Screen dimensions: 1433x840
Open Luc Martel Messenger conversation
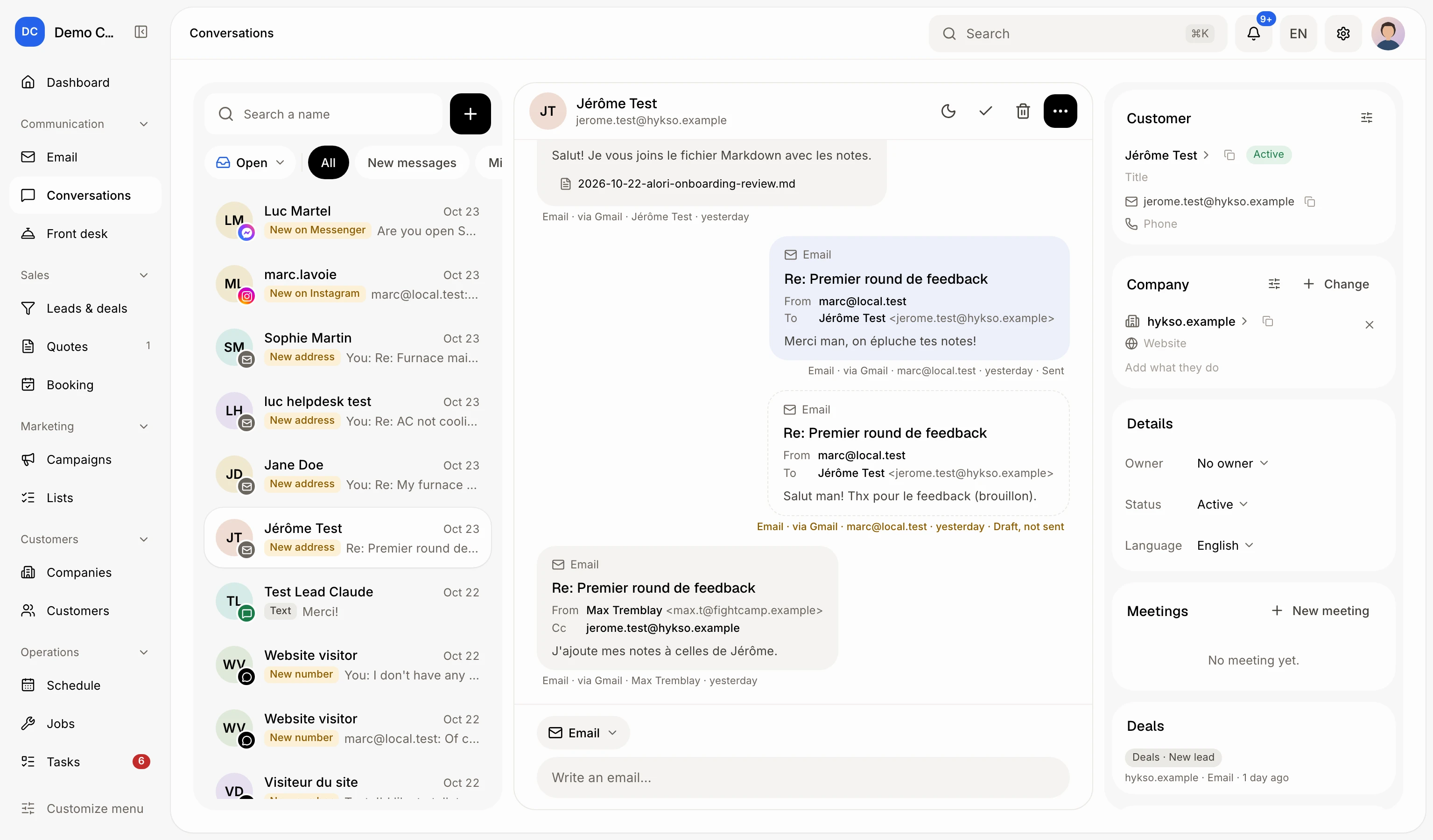pyautogui.click(x=347, y=221)
